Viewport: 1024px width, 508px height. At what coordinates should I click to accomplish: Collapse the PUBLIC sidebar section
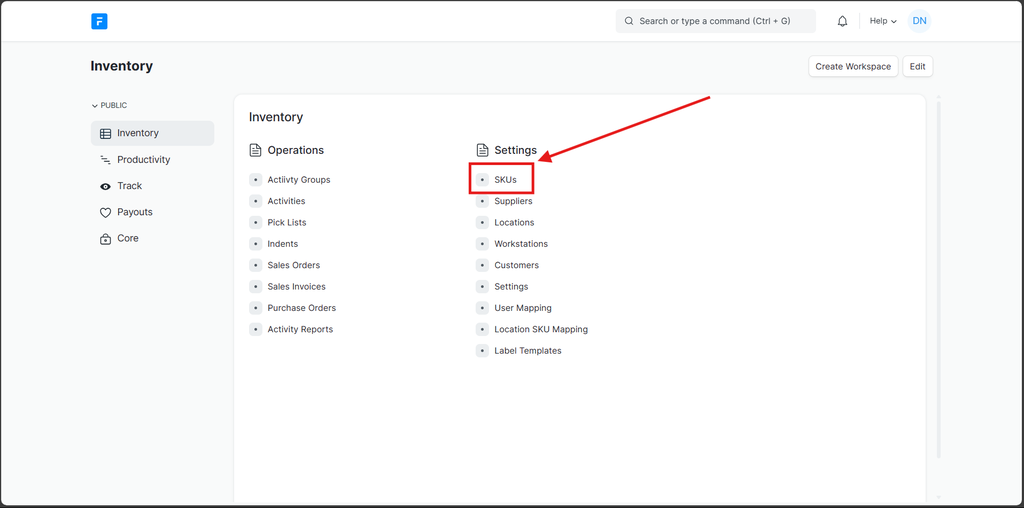coord(109,105)
